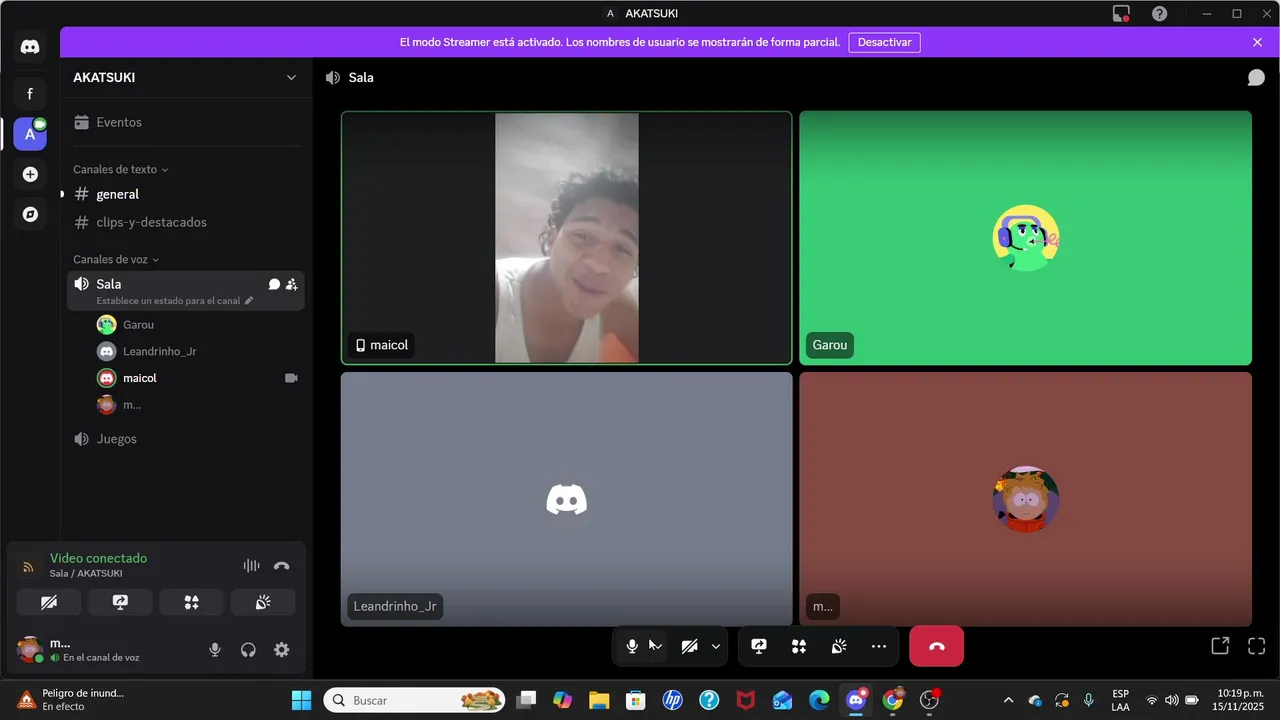Click share screen button in left voice panel

point(120,602)
